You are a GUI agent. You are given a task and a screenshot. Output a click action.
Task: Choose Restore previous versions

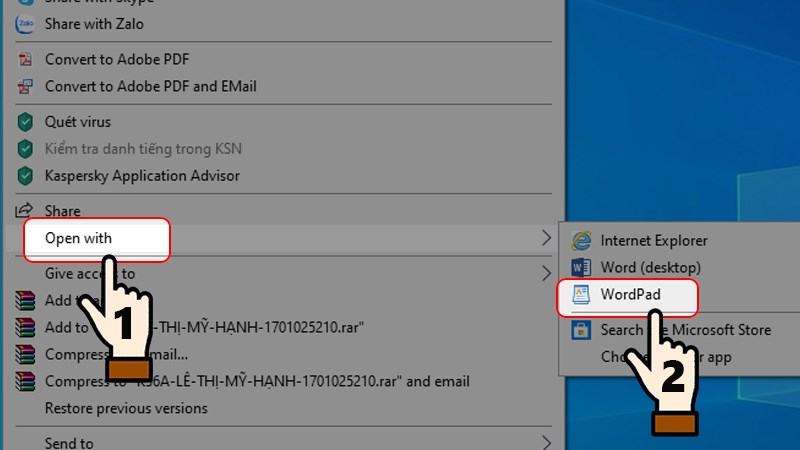[126, 408]
